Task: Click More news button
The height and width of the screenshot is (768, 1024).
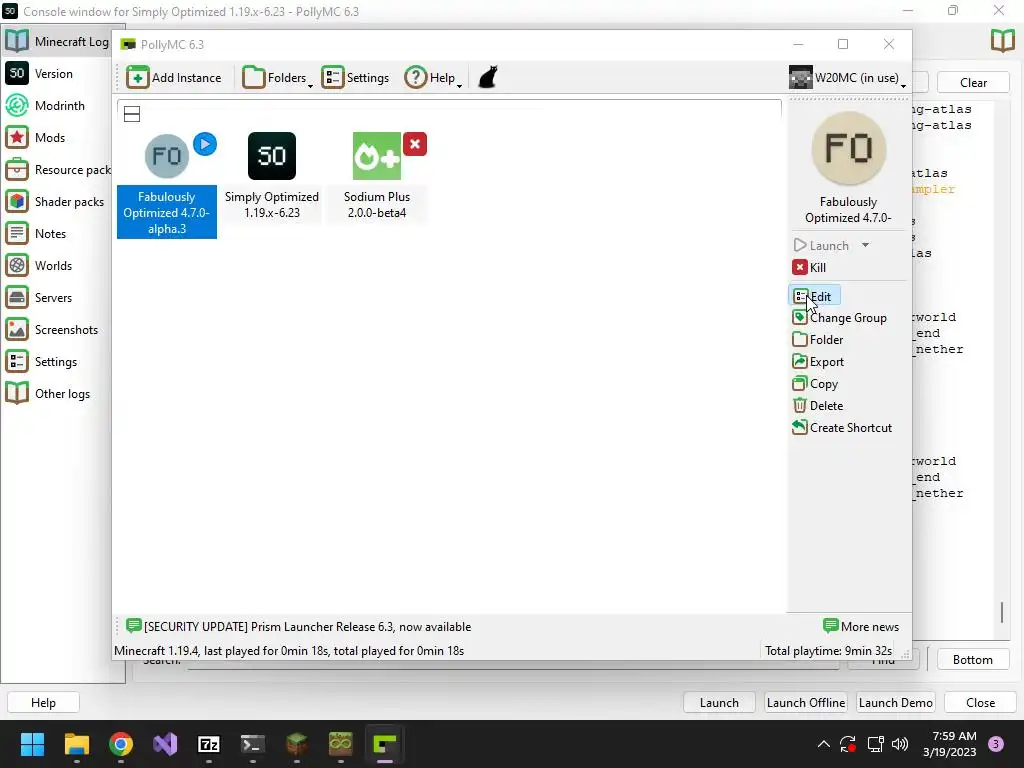Action: click(x=861, y=626)
